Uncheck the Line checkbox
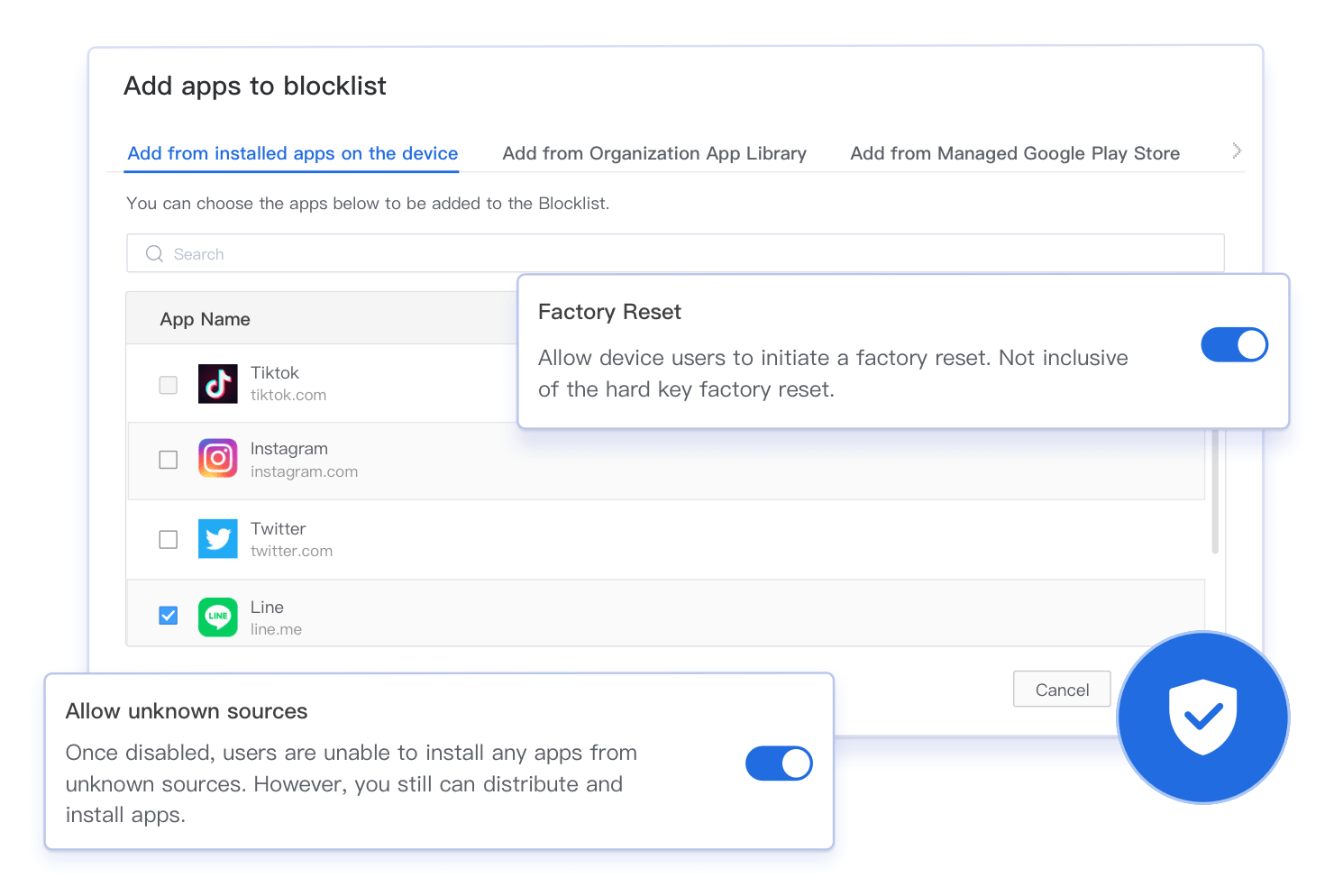Image resolution: width=1334 pixels, height=896 pixels. [x=168, y=615]
